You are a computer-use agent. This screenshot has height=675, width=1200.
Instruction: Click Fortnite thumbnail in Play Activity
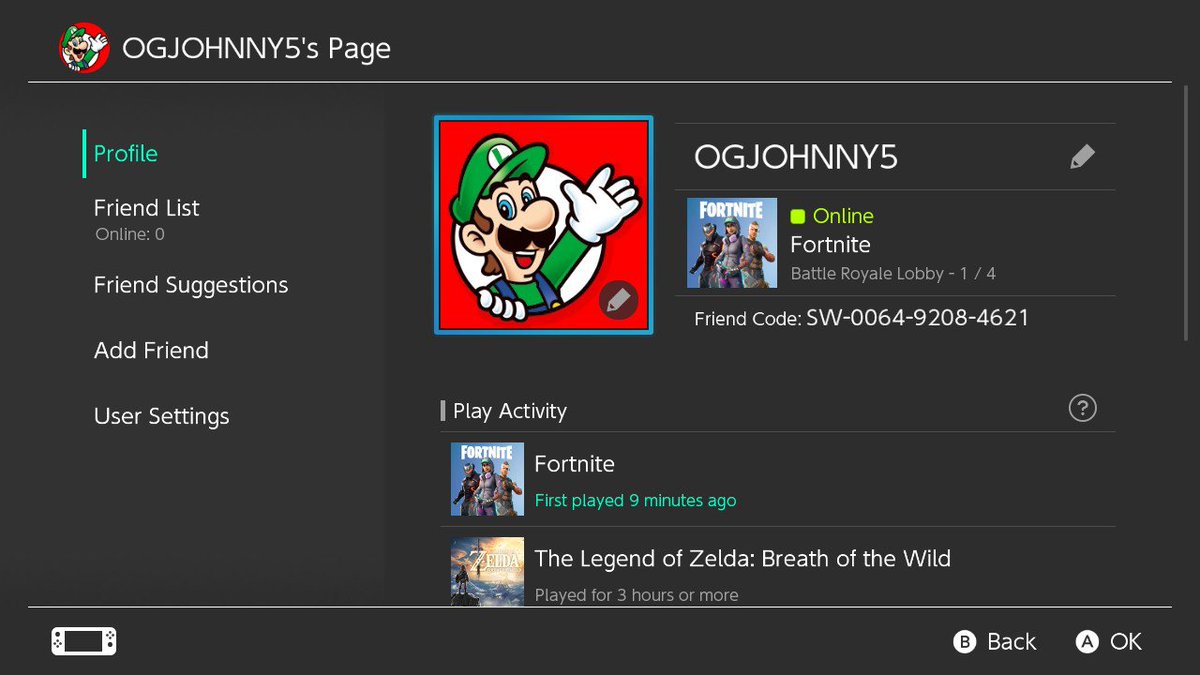click(487, 479)
